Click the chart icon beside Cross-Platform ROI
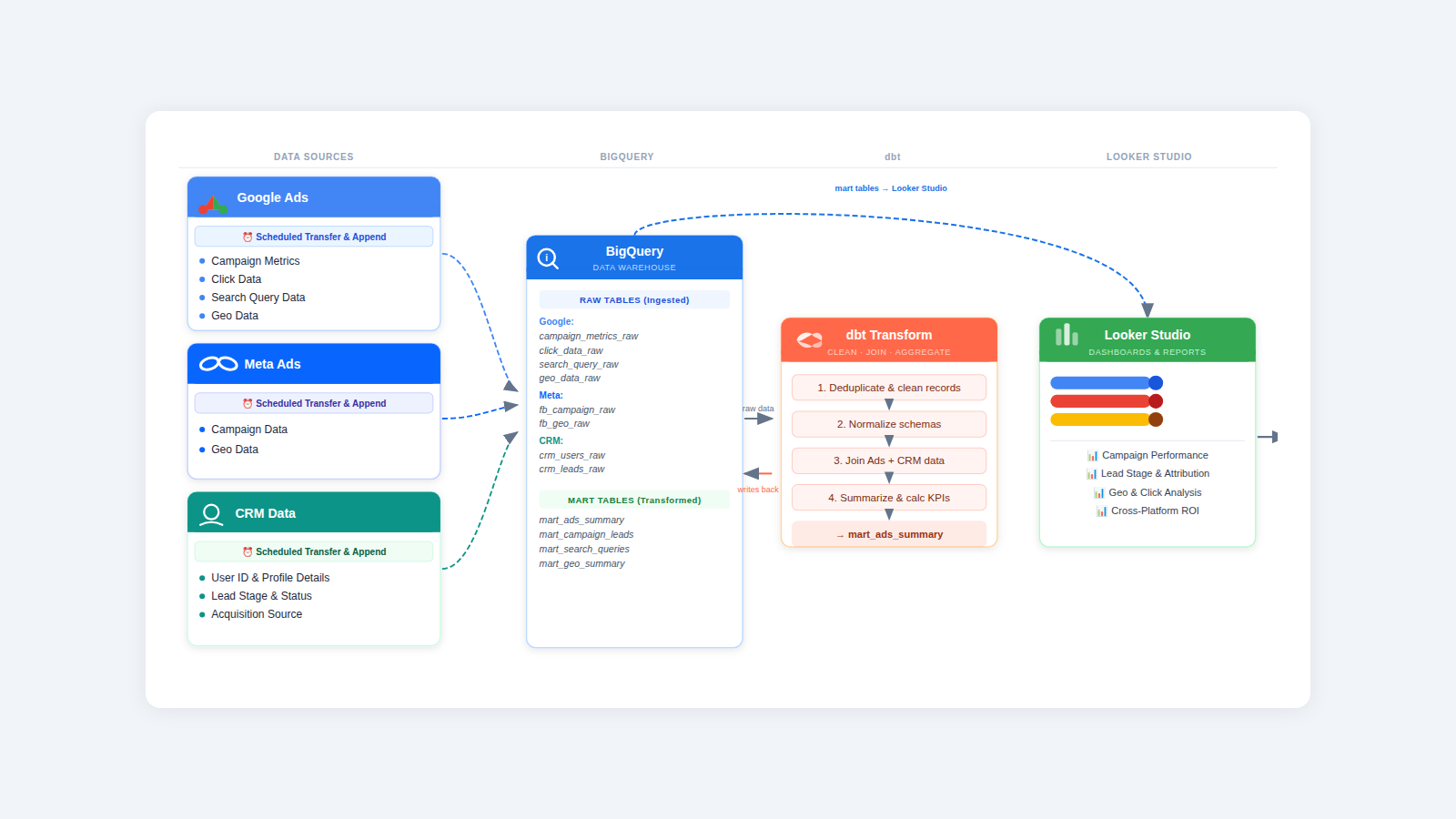The image size is (1456, 819). 1101,511
